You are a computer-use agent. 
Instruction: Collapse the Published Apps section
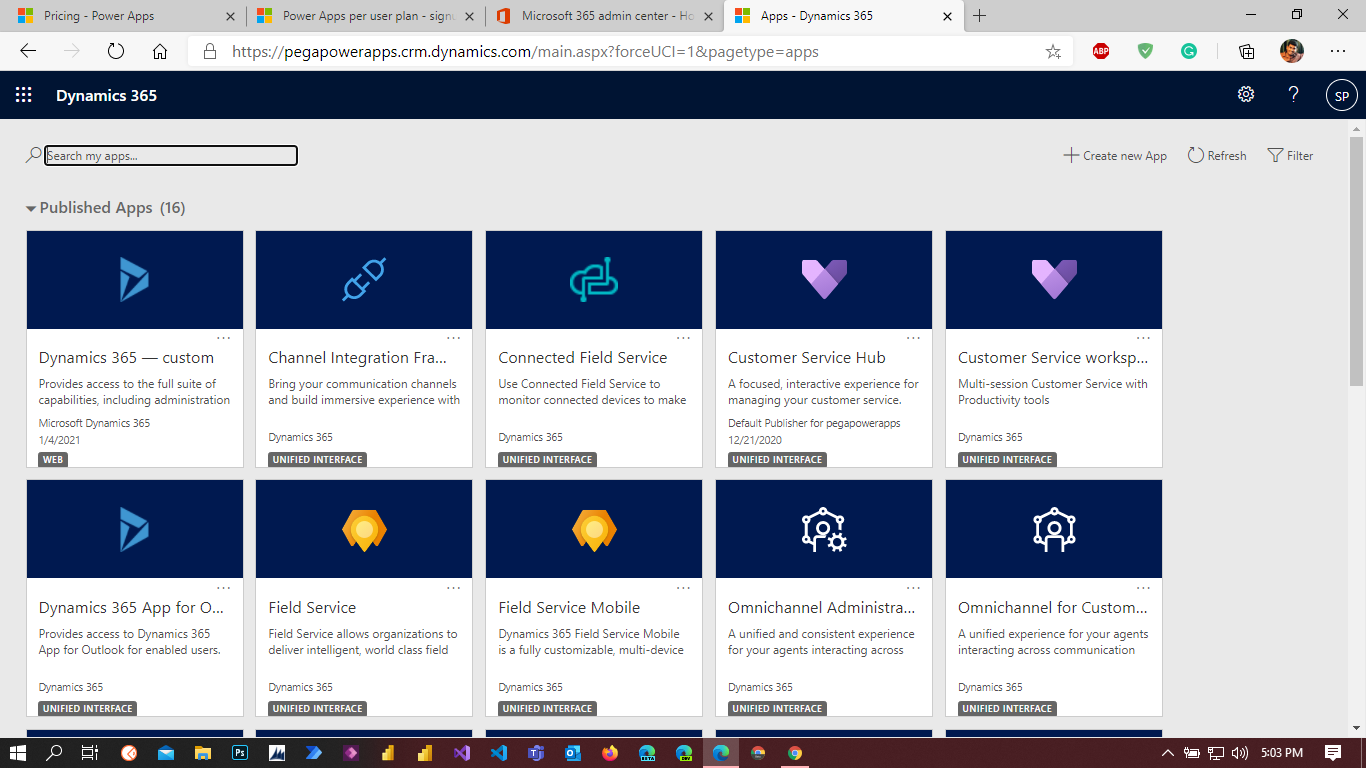(31, 208)
